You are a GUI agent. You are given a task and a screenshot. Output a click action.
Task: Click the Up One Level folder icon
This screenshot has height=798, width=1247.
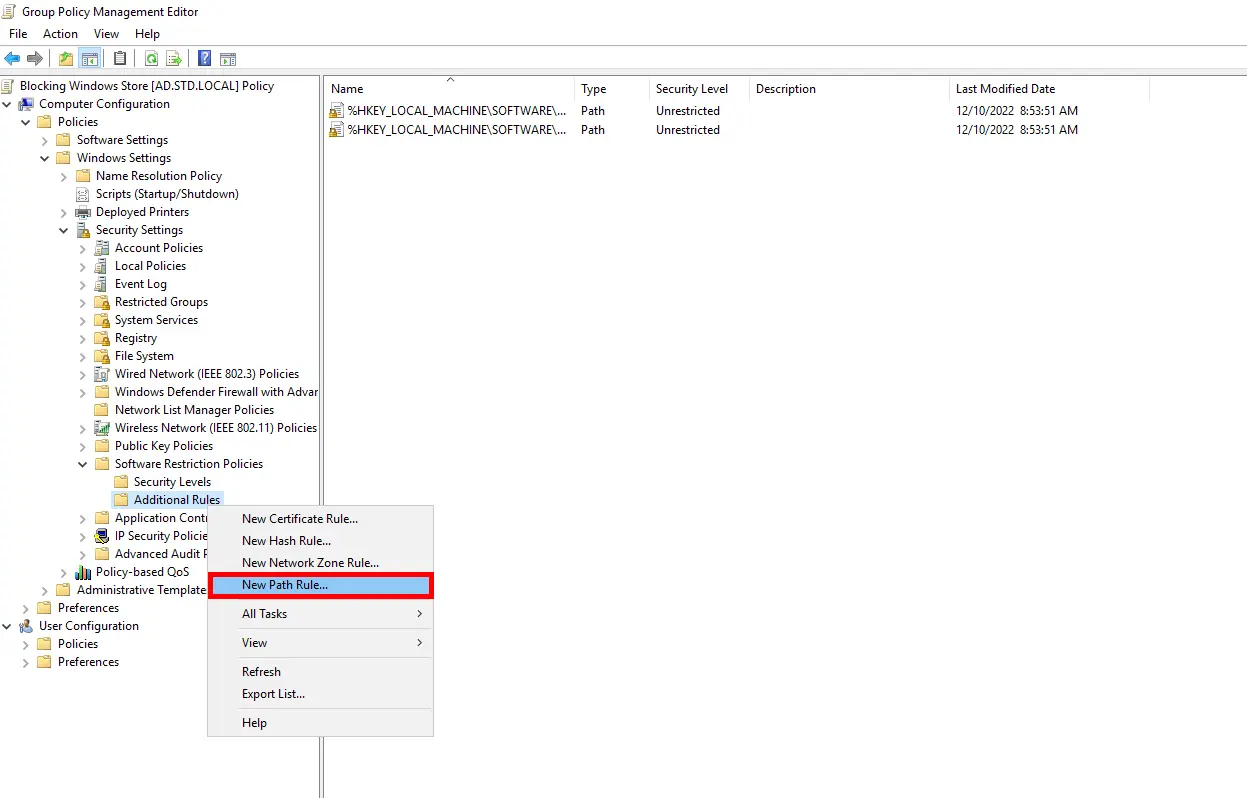[65, 58]
